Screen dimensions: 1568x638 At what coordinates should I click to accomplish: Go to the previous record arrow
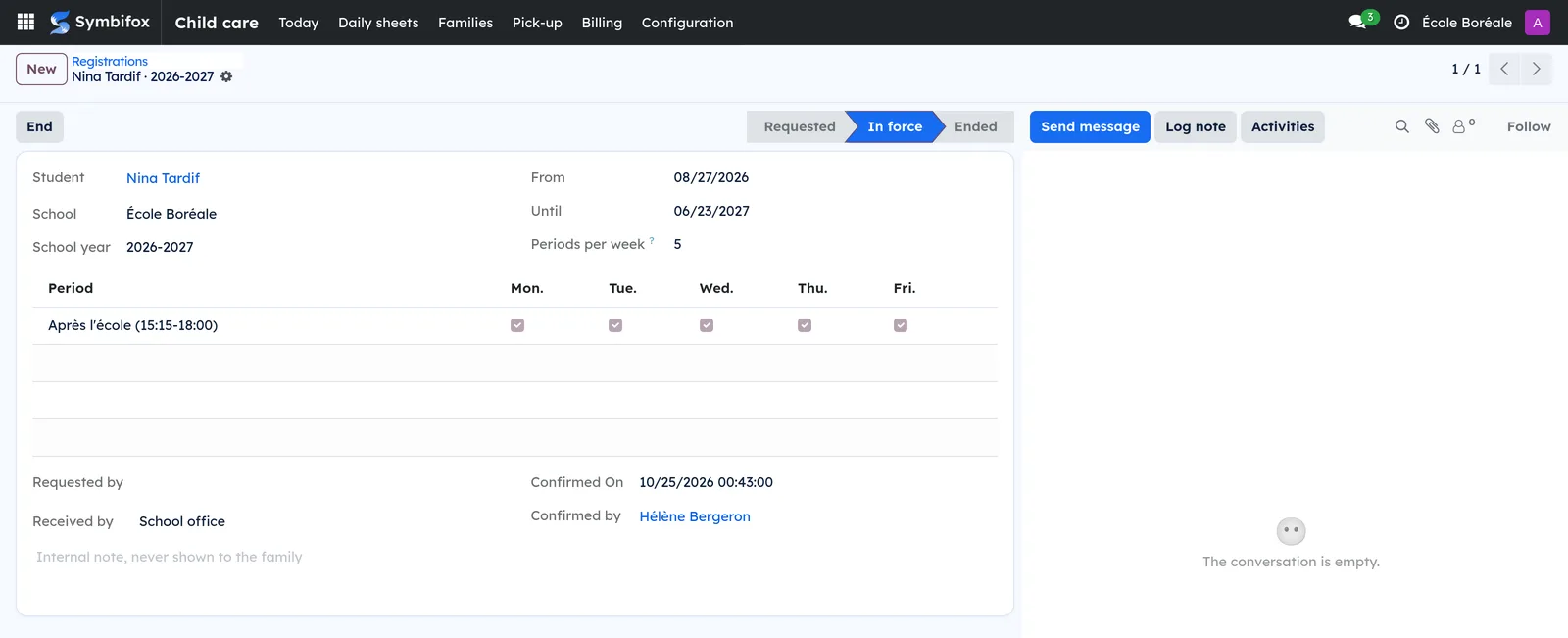(1504, 69)
